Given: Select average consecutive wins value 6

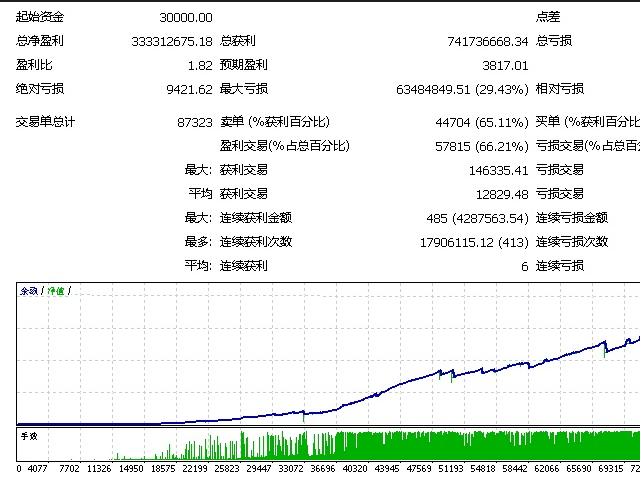Looking at the screenshot, I should point(525,267).
